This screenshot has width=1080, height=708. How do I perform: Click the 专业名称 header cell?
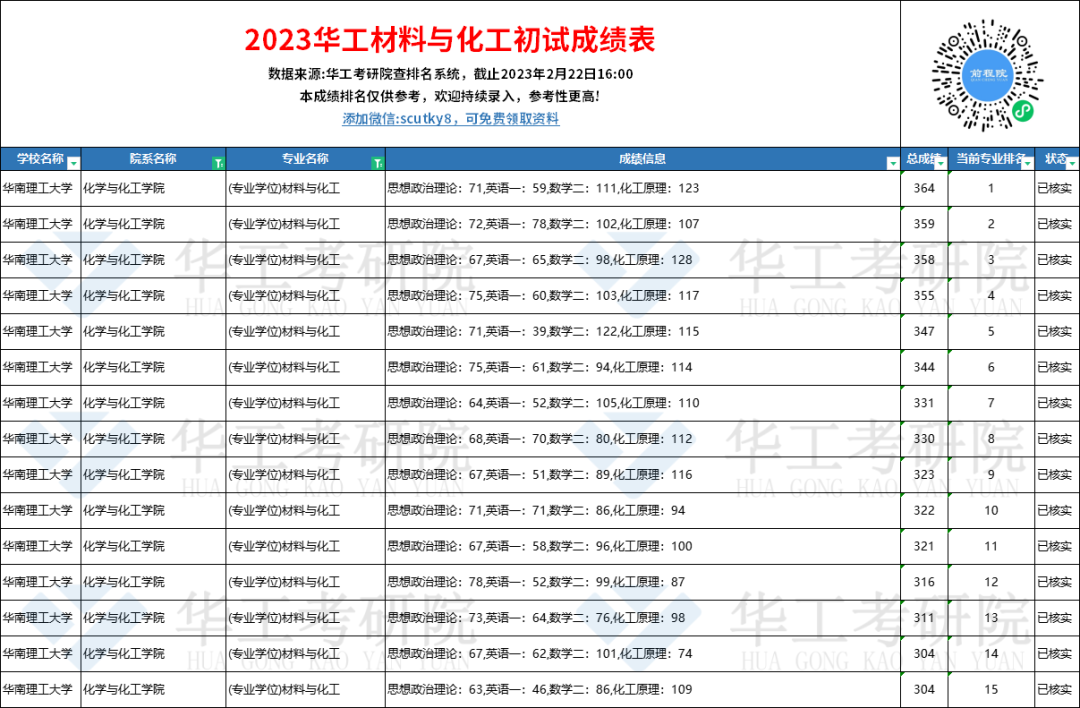coord(305,159)
